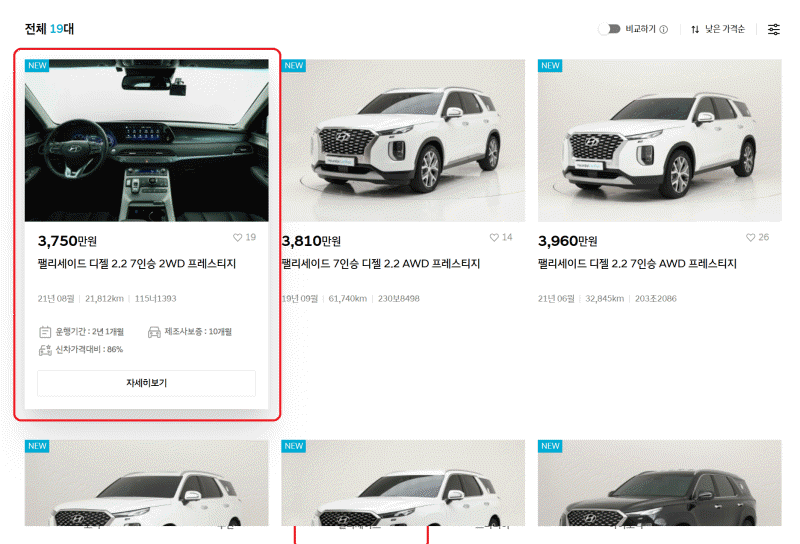Click the 운행기간 : 2년 1개월 text
The image size is (800, 544).
click(x=90, y=332)
